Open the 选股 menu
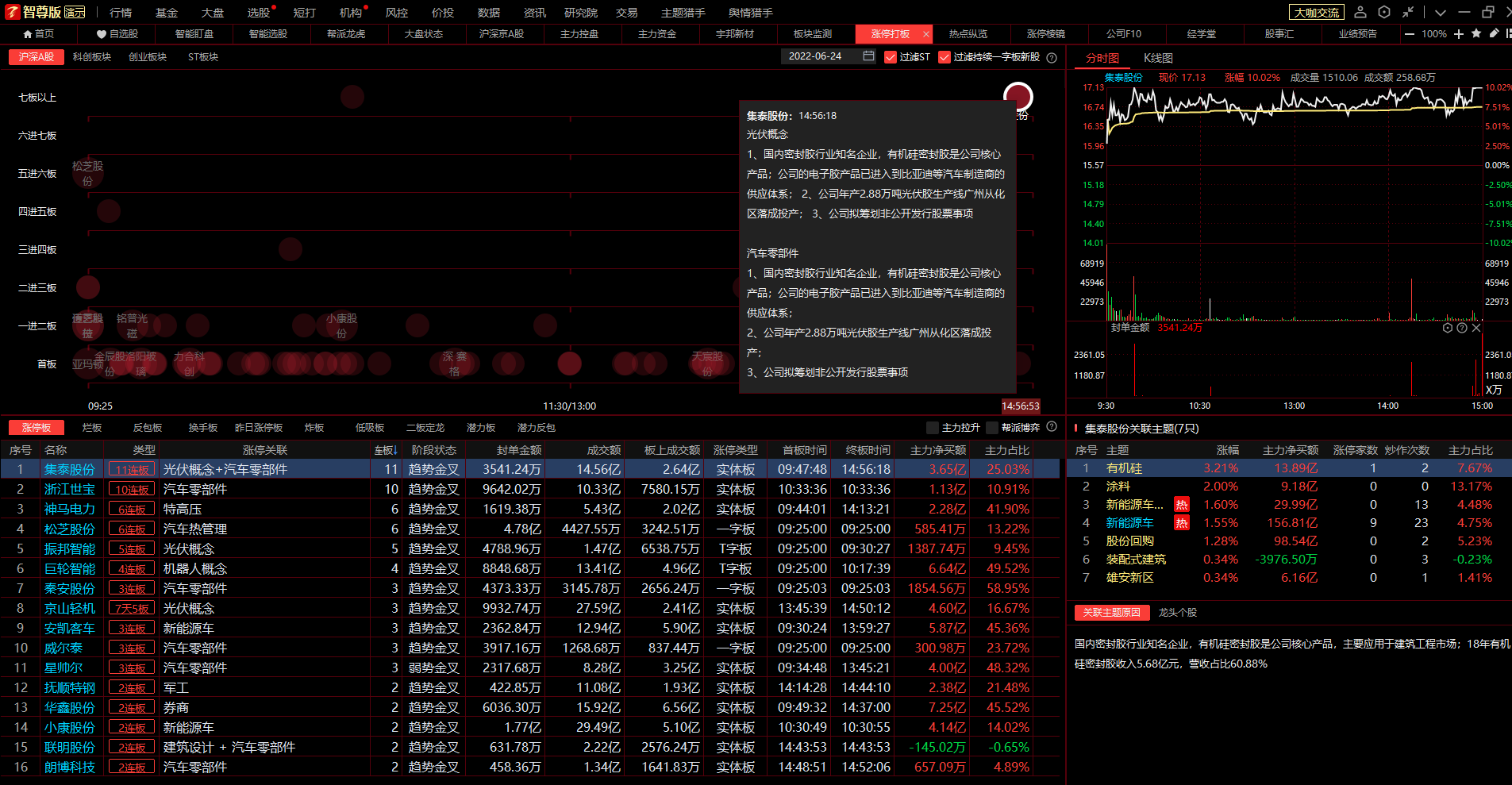The width and height of the screenshot is (1512, 785). tap(259, 13)
